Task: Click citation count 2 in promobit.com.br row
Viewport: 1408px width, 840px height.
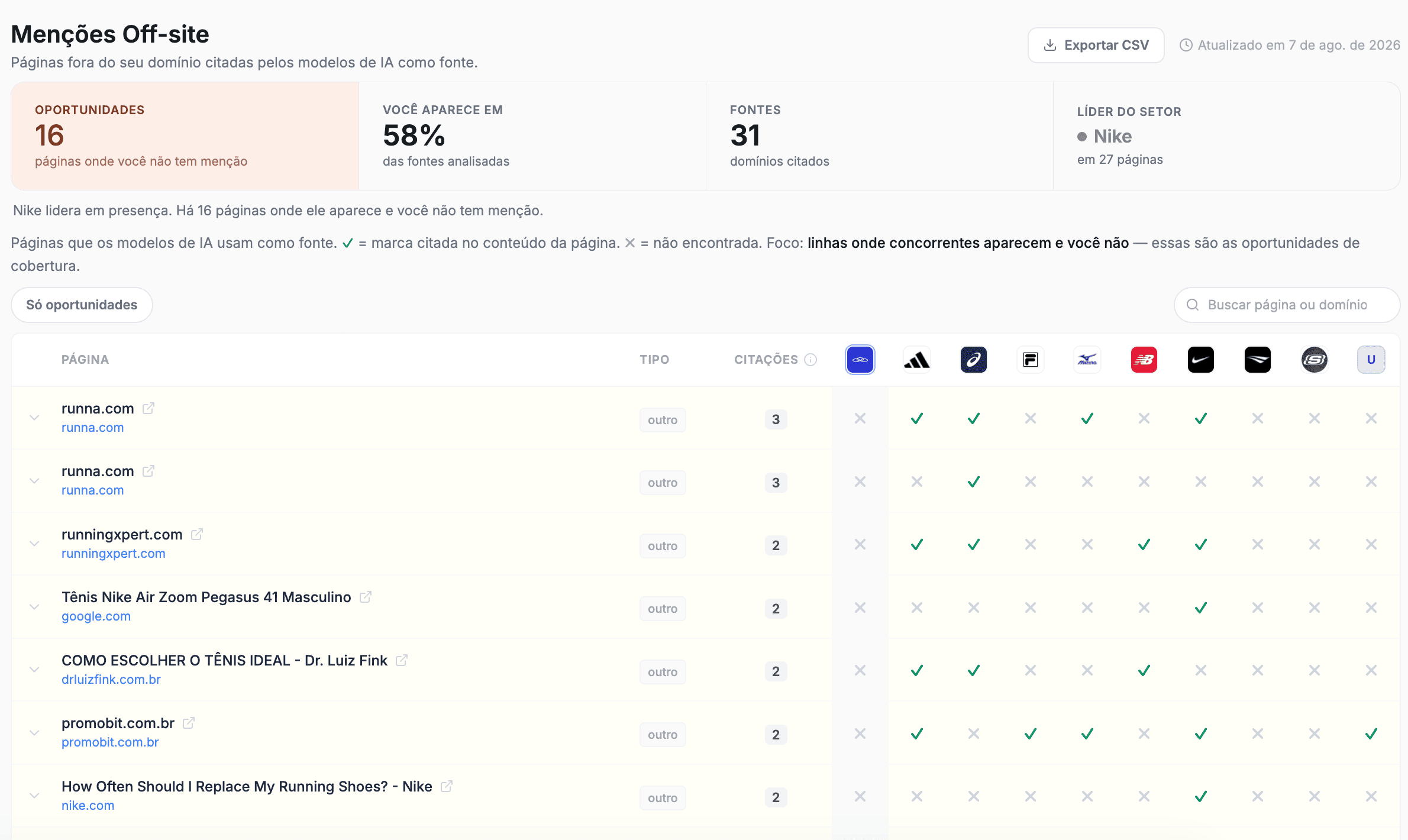Action: pyautogui.click(x=776, y=735)
